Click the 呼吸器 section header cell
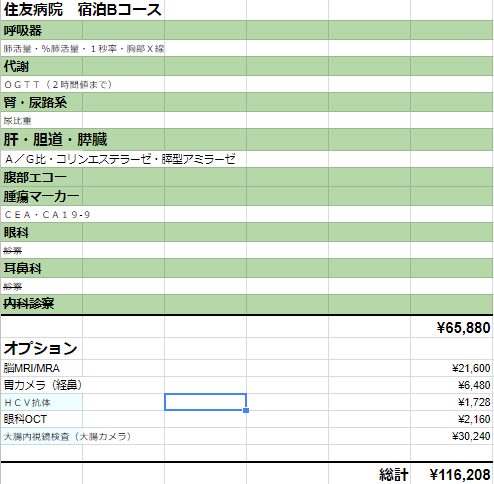The width and height of the screenshot is (494, 484). (x=42, y=30)
